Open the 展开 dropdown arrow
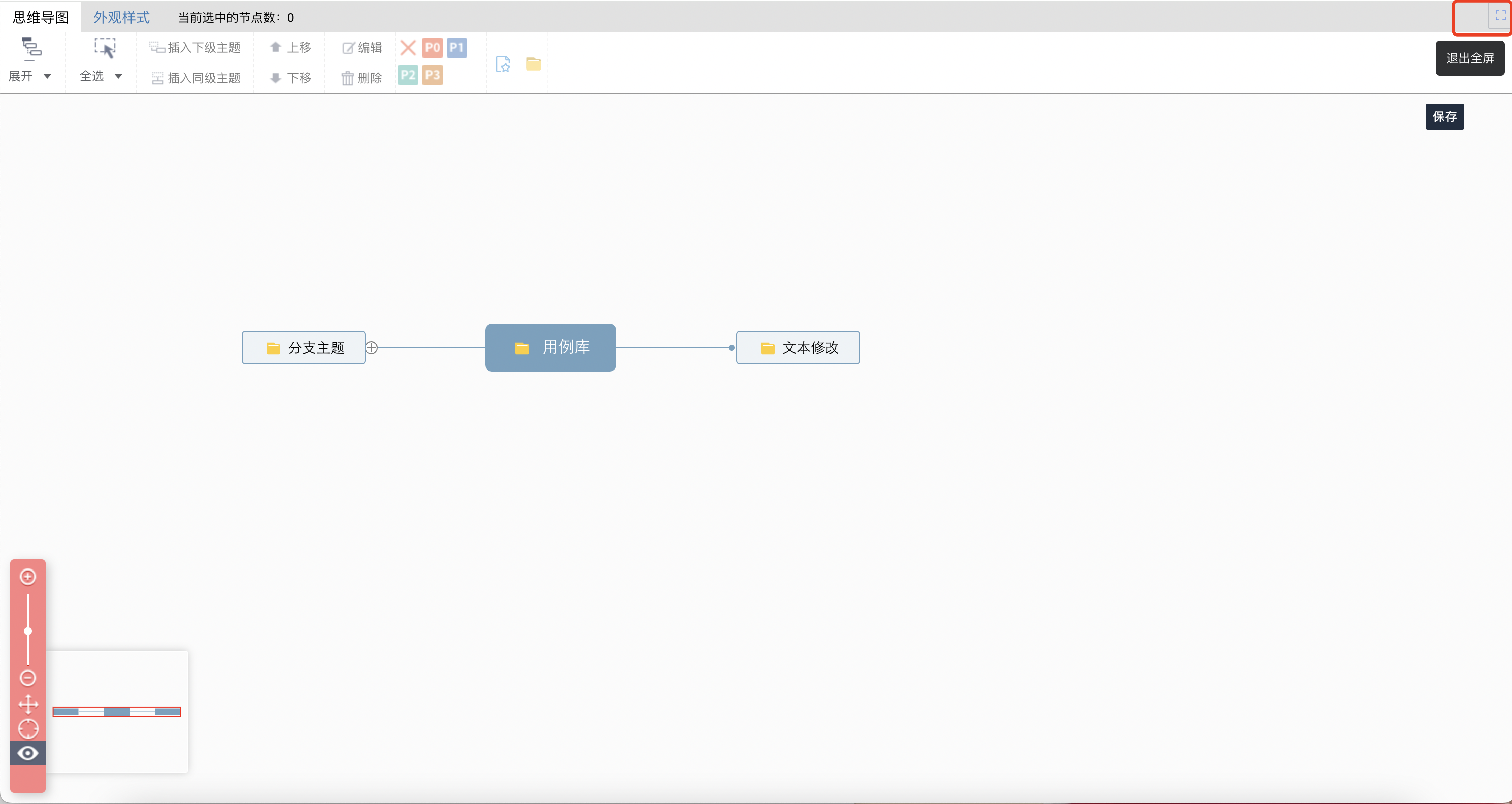1512x804 pixels. [48, 76]
